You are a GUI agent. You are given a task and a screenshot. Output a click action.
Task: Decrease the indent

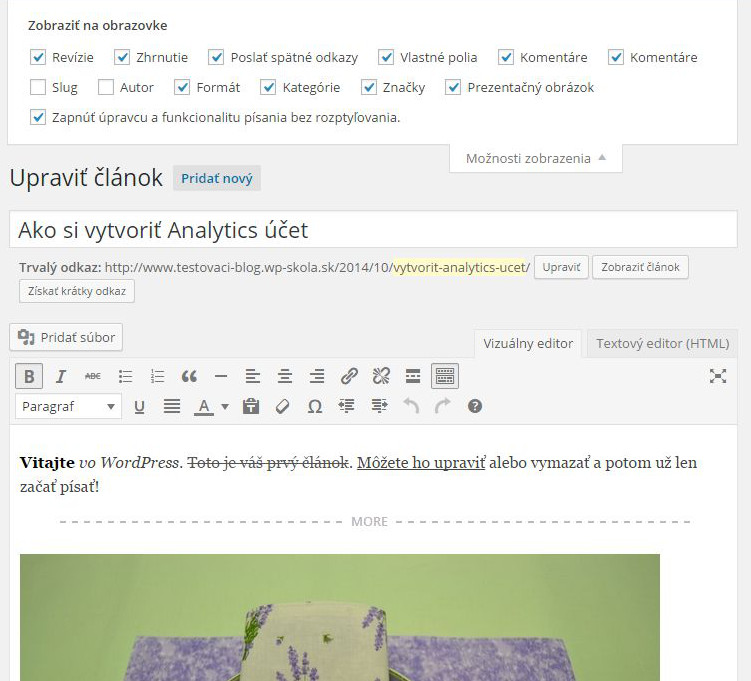(x=347, y=407)
